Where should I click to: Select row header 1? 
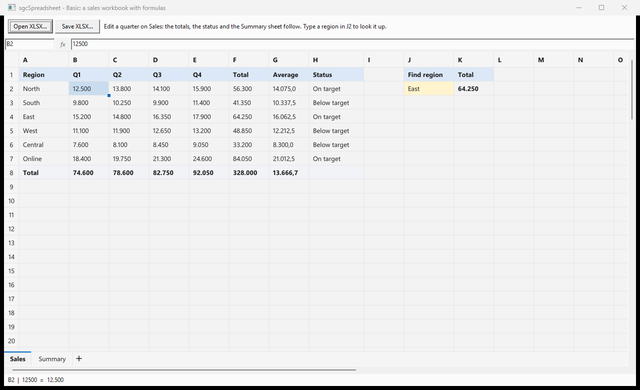tap(11, 75)
